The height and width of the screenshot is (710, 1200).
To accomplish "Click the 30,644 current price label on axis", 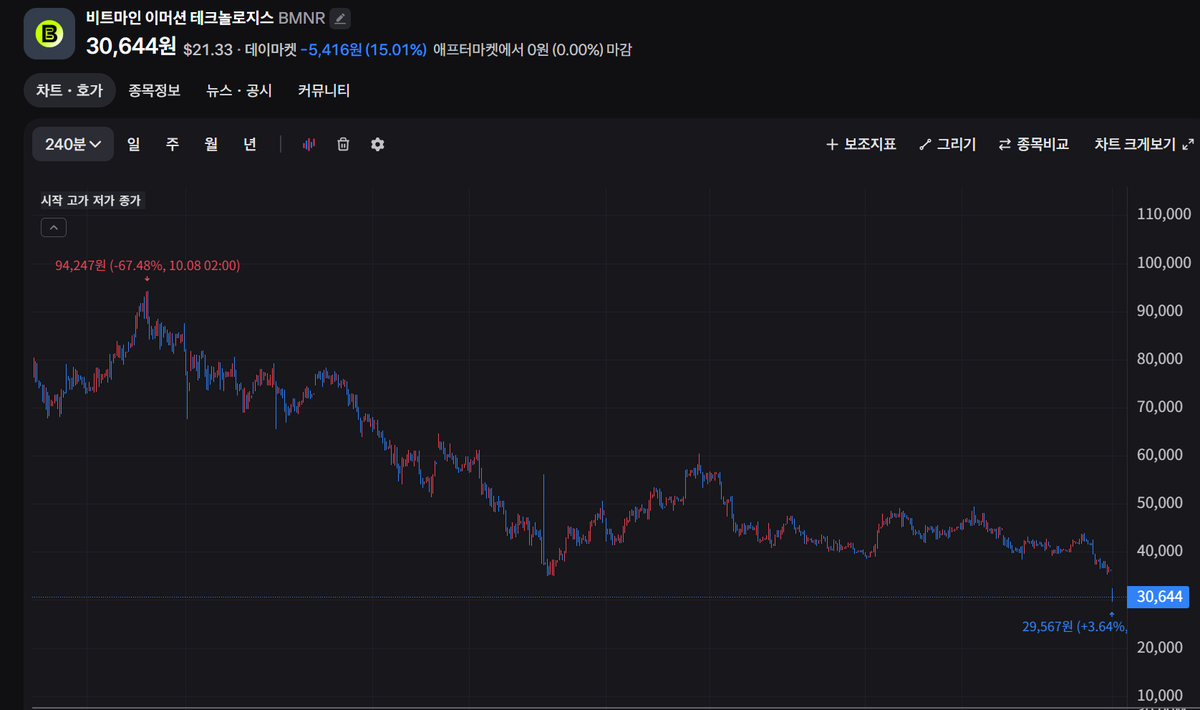I will [1158, 597].
